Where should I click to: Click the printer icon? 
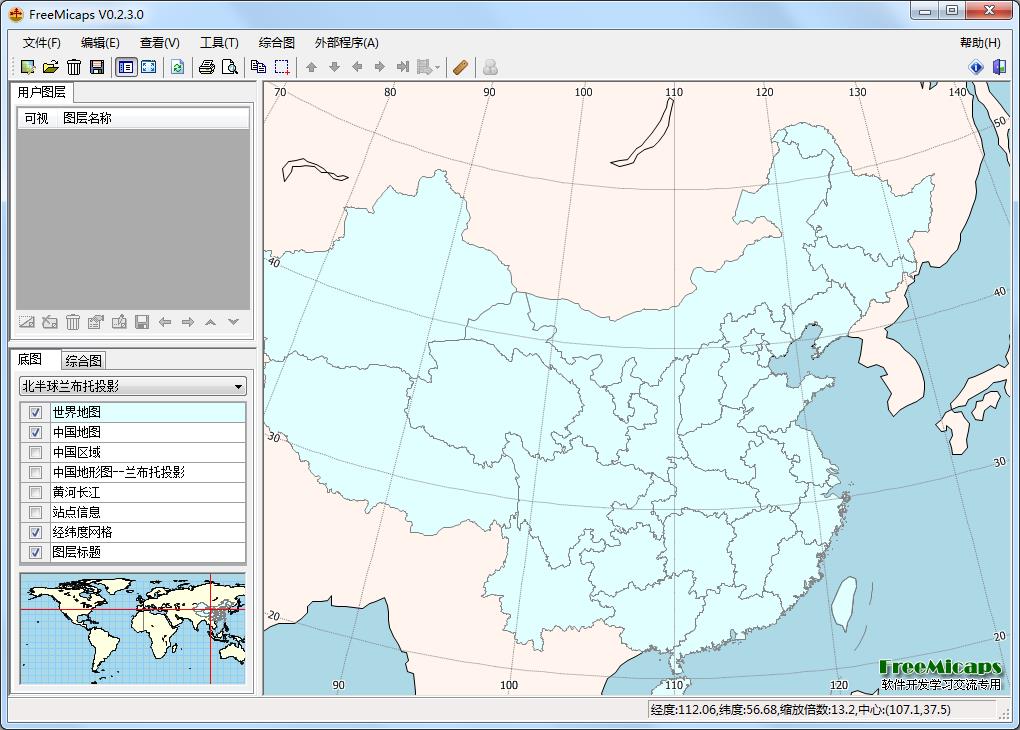click(x=207, y=67)
